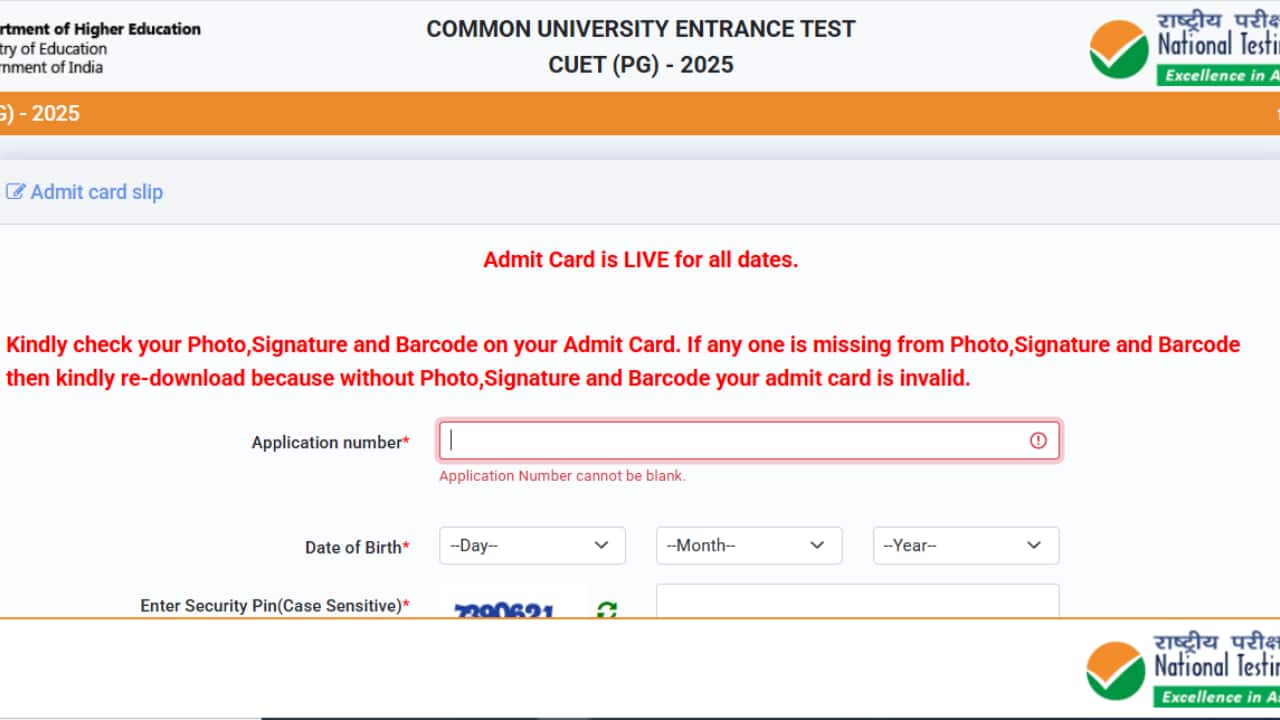
Task: Click the pencil icon beside Admit card slip
Action: (x=16, y=191)
